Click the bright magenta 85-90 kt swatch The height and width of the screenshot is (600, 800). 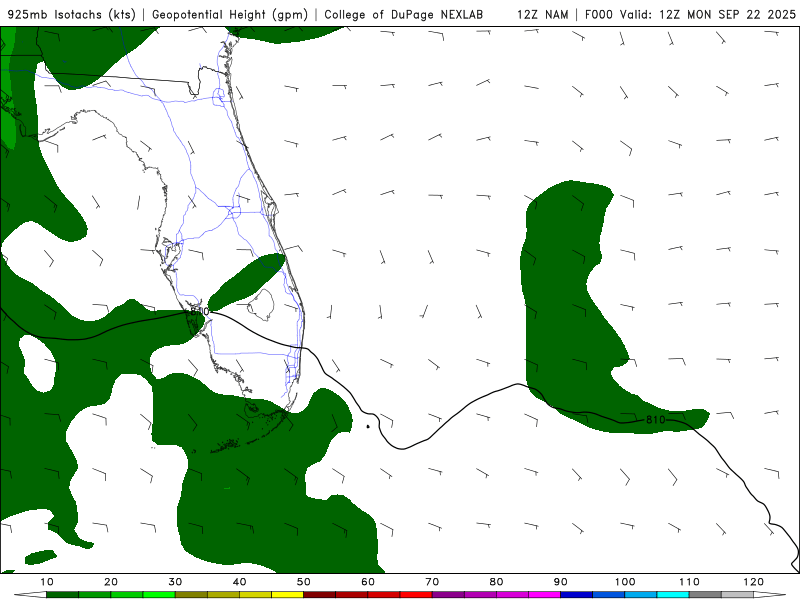pyautogui.click(x=544, y=595)
